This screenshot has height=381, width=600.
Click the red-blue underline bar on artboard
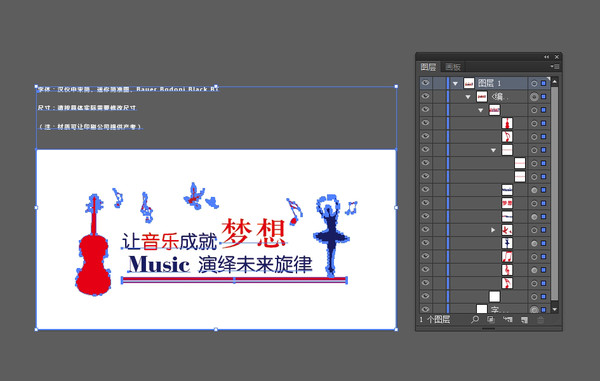234,280
